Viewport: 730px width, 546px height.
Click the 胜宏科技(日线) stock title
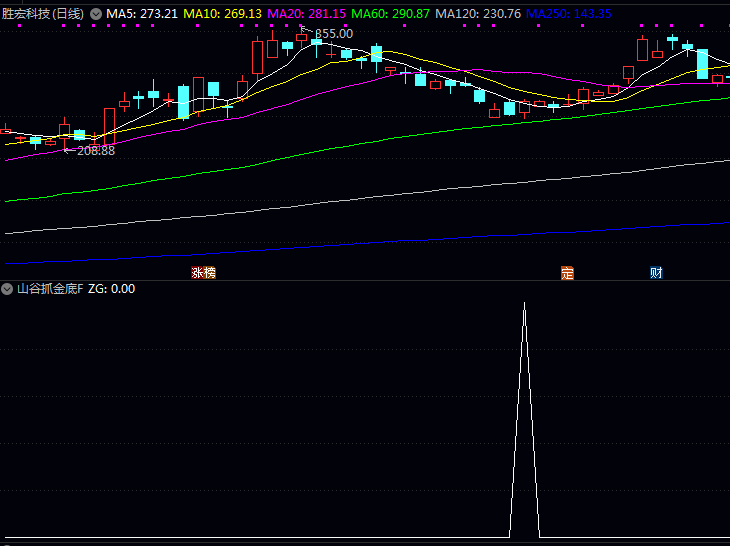click(x=43, y=14)
